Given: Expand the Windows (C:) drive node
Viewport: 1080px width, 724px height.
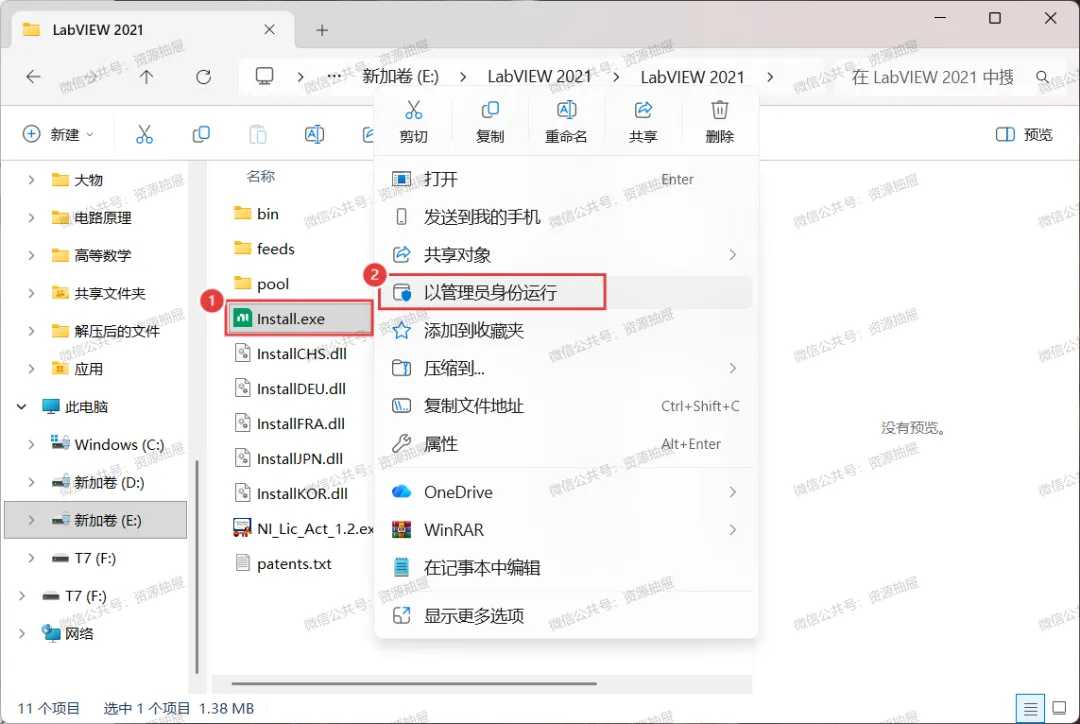Looking at the screenshot, I should coord(30,444).
